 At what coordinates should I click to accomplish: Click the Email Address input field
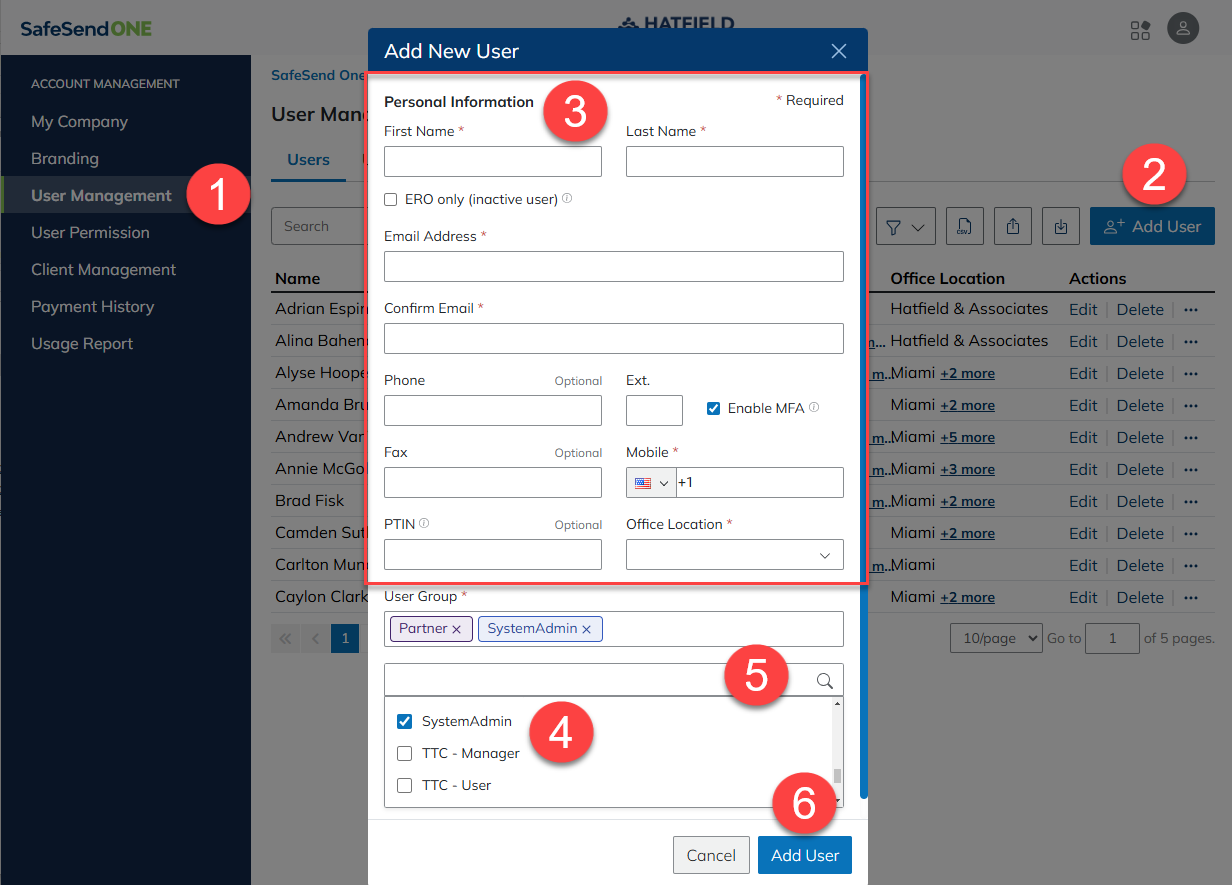coord(613,267)
